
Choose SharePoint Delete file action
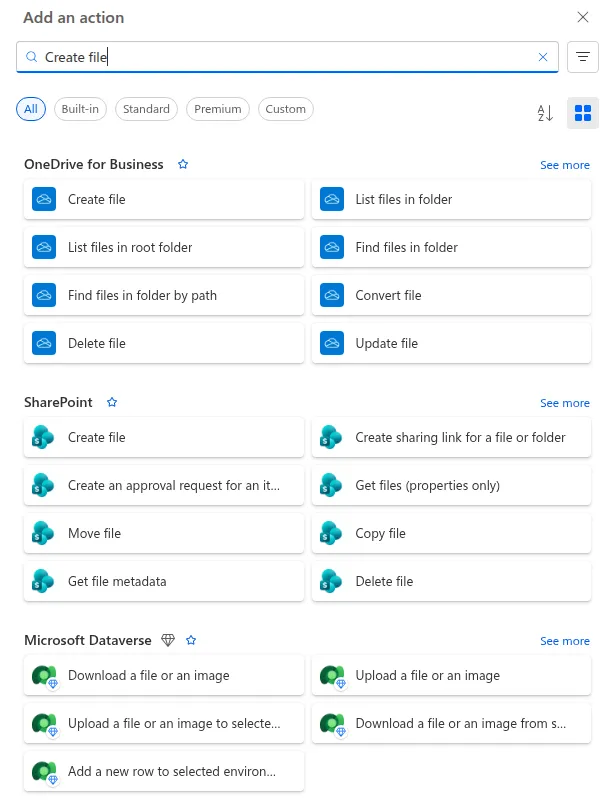451,581
